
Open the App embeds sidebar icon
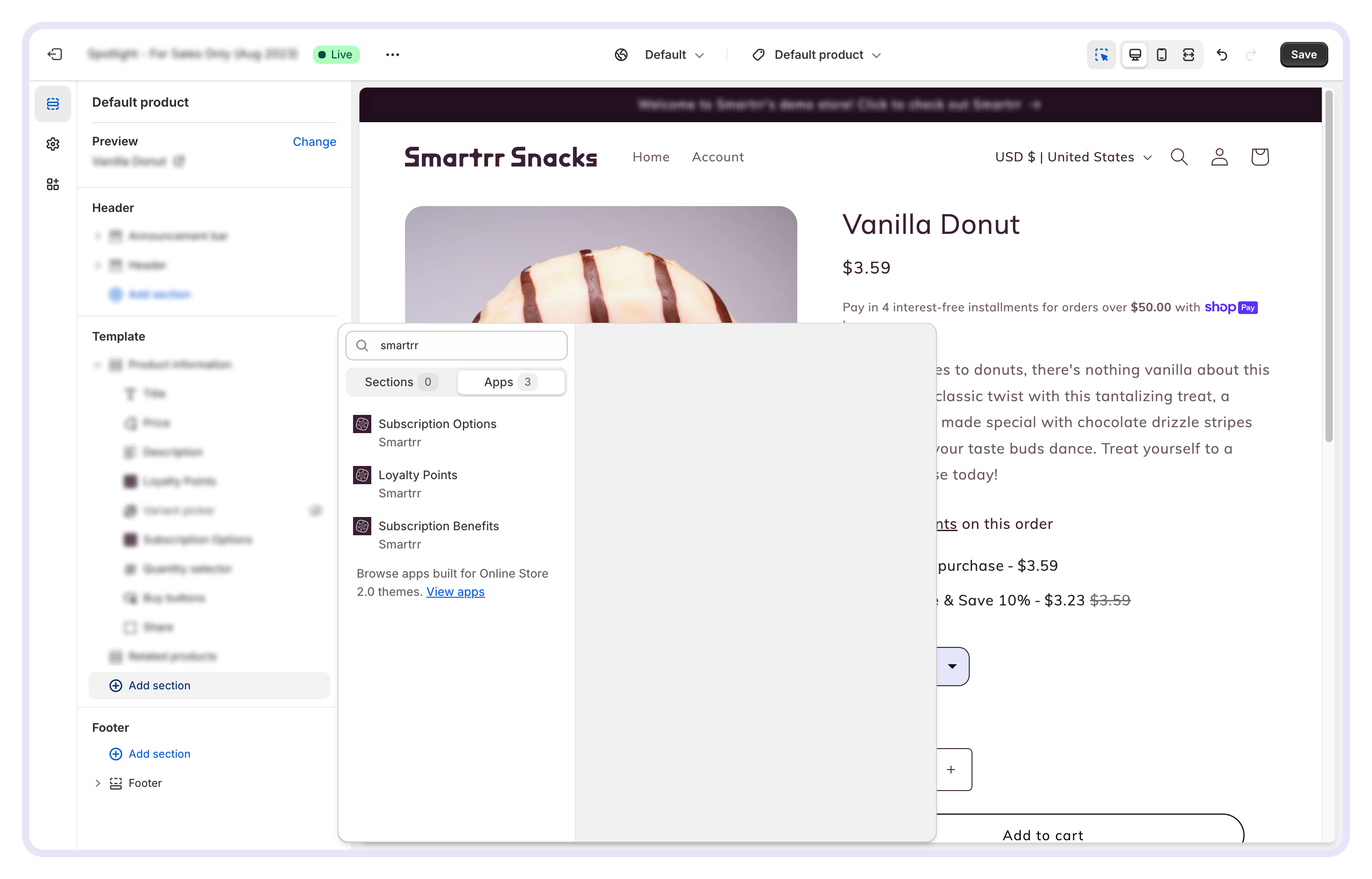click(x=53, y=184)
